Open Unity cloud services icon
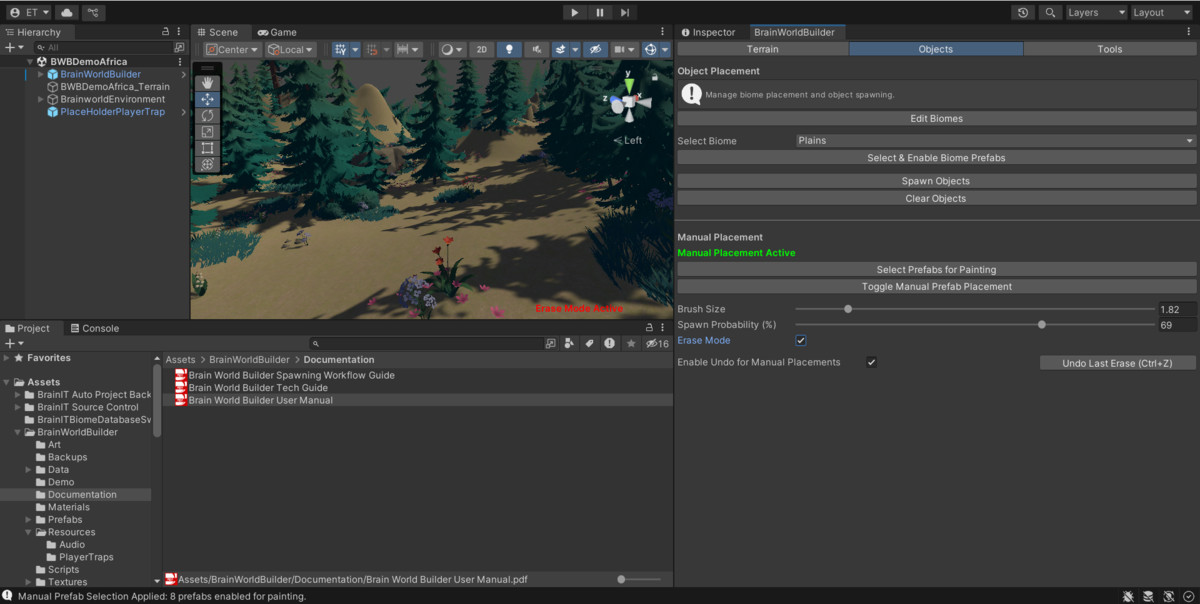This screenshot has width=1200, height=604. (66, 12)
